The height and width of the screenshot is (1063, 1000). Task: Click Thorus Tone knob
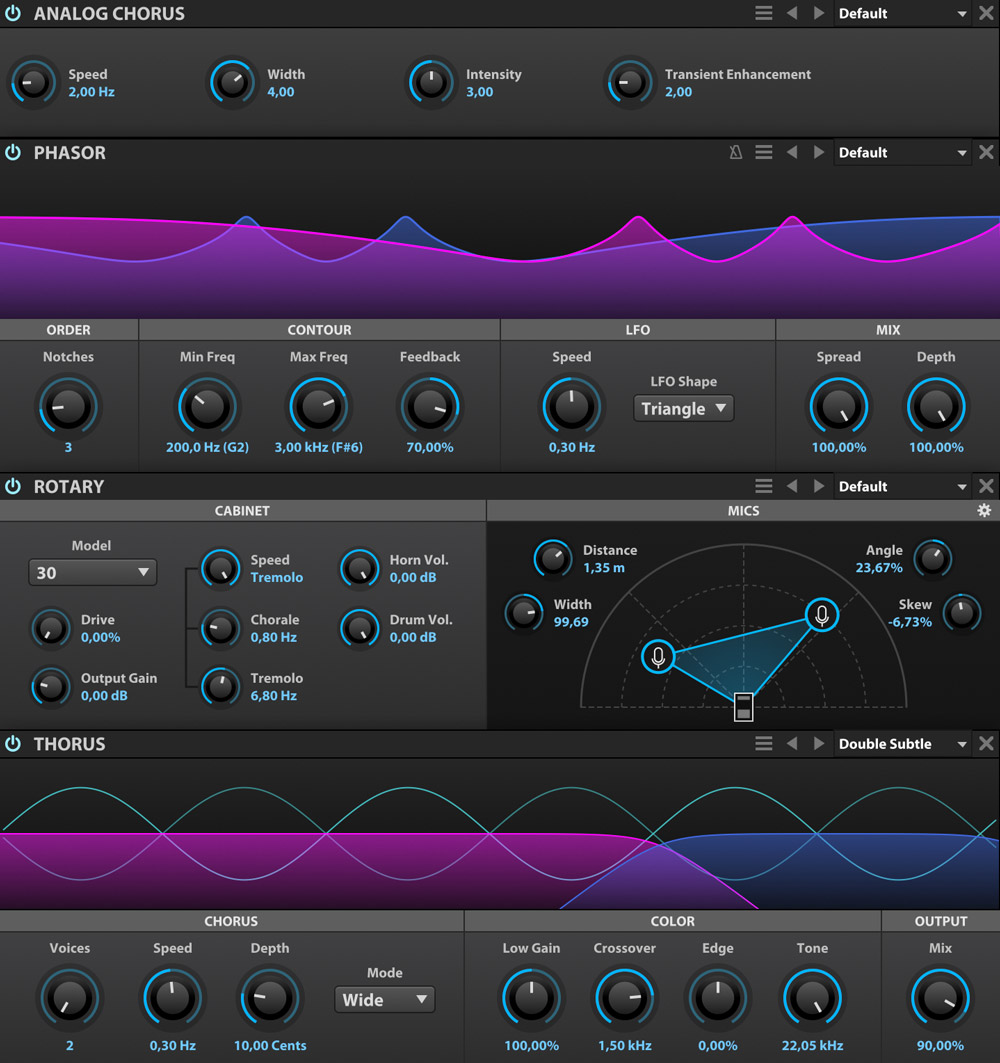click(812, 999)
